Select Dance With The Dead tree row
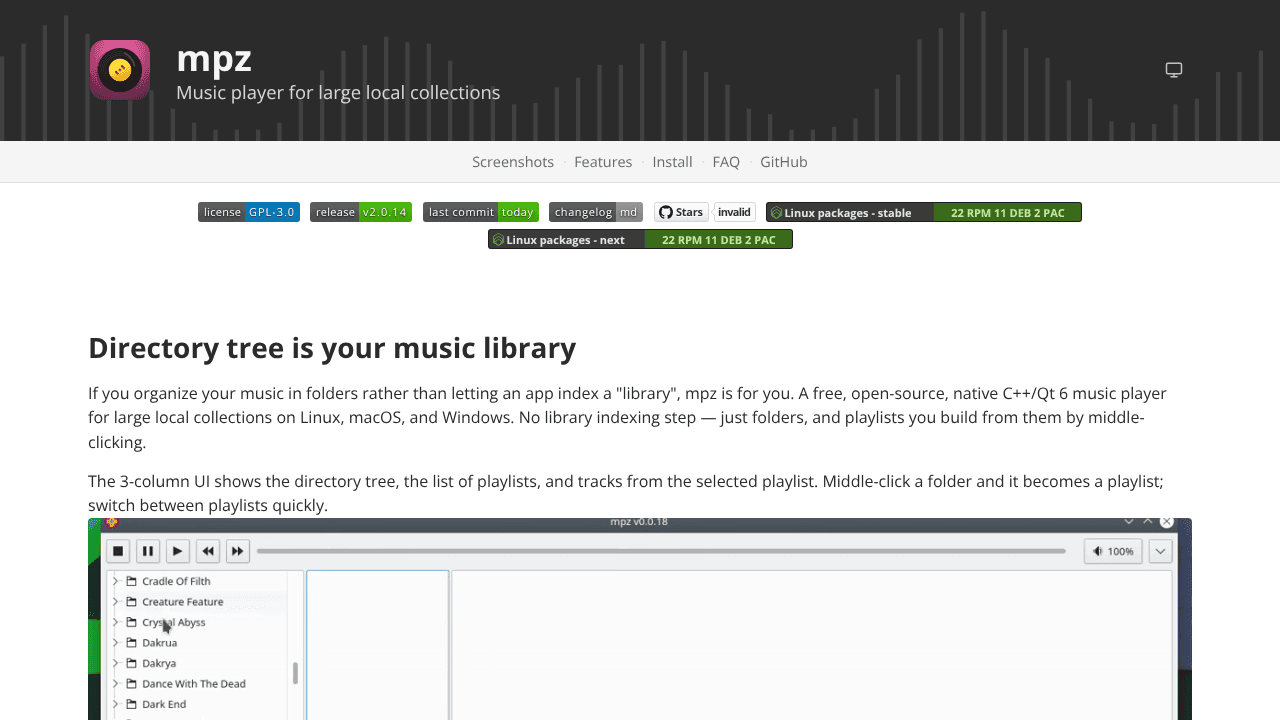The image size is (1280, 720). click(198, 684)
